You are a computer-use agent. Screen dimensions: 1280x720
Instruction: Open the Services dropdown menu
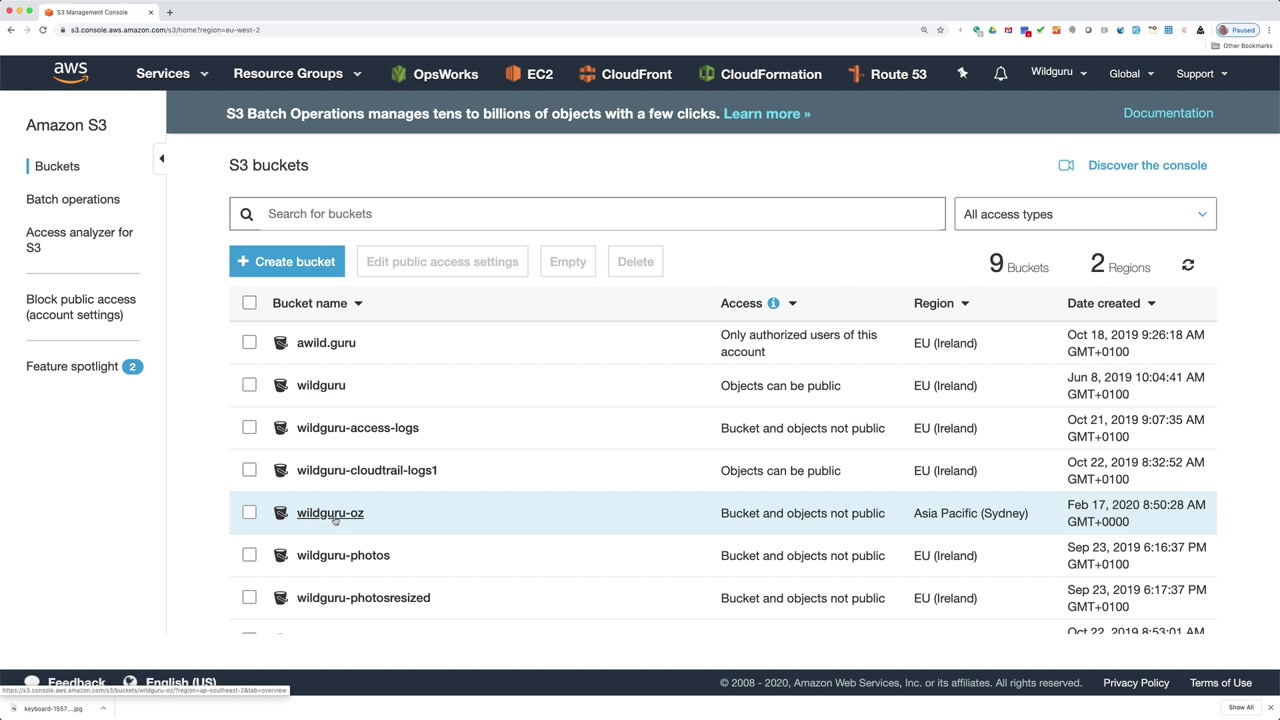(172, 73)
